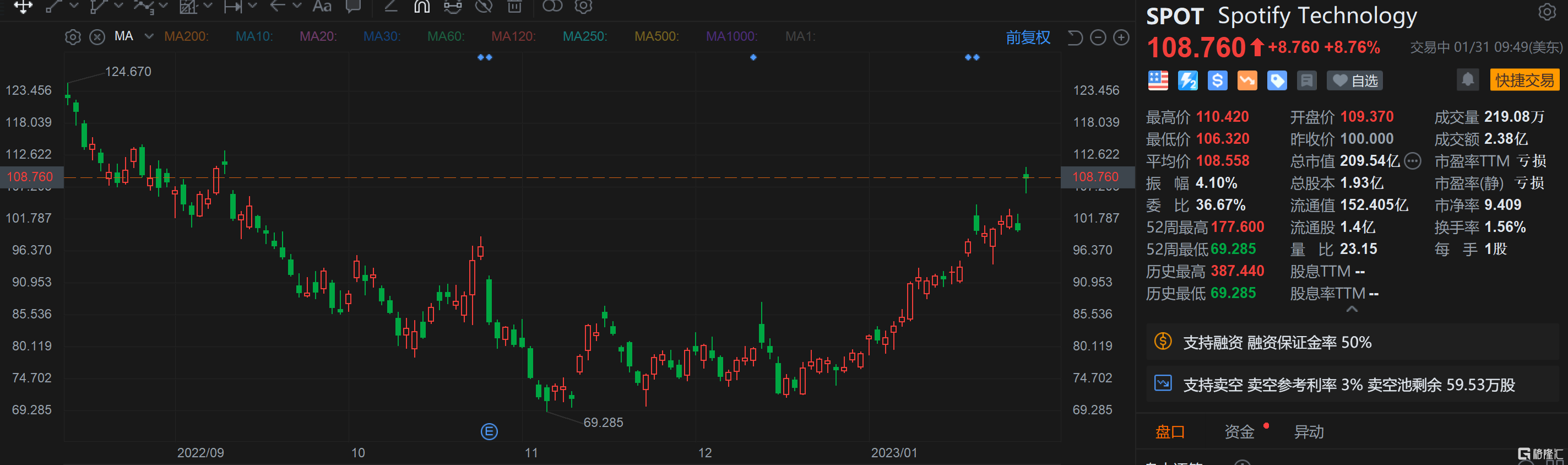Click the overlapping circles compare icon
1568x465 pixels.
[552, 6]
